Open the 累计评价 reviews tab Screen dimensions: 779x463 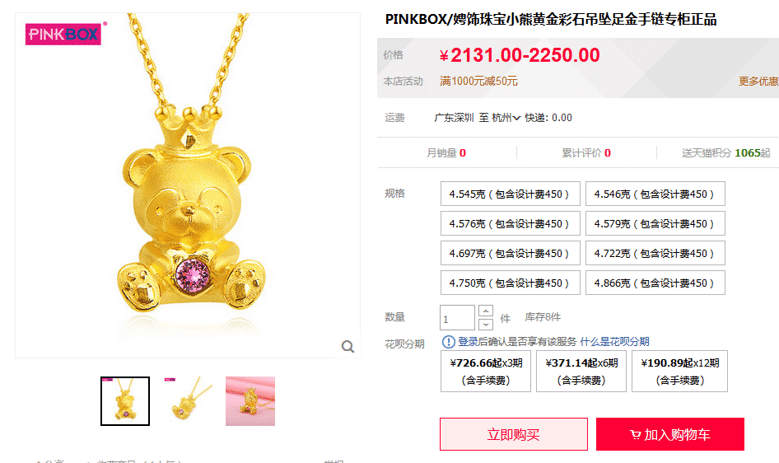click(x=586, y=153)
